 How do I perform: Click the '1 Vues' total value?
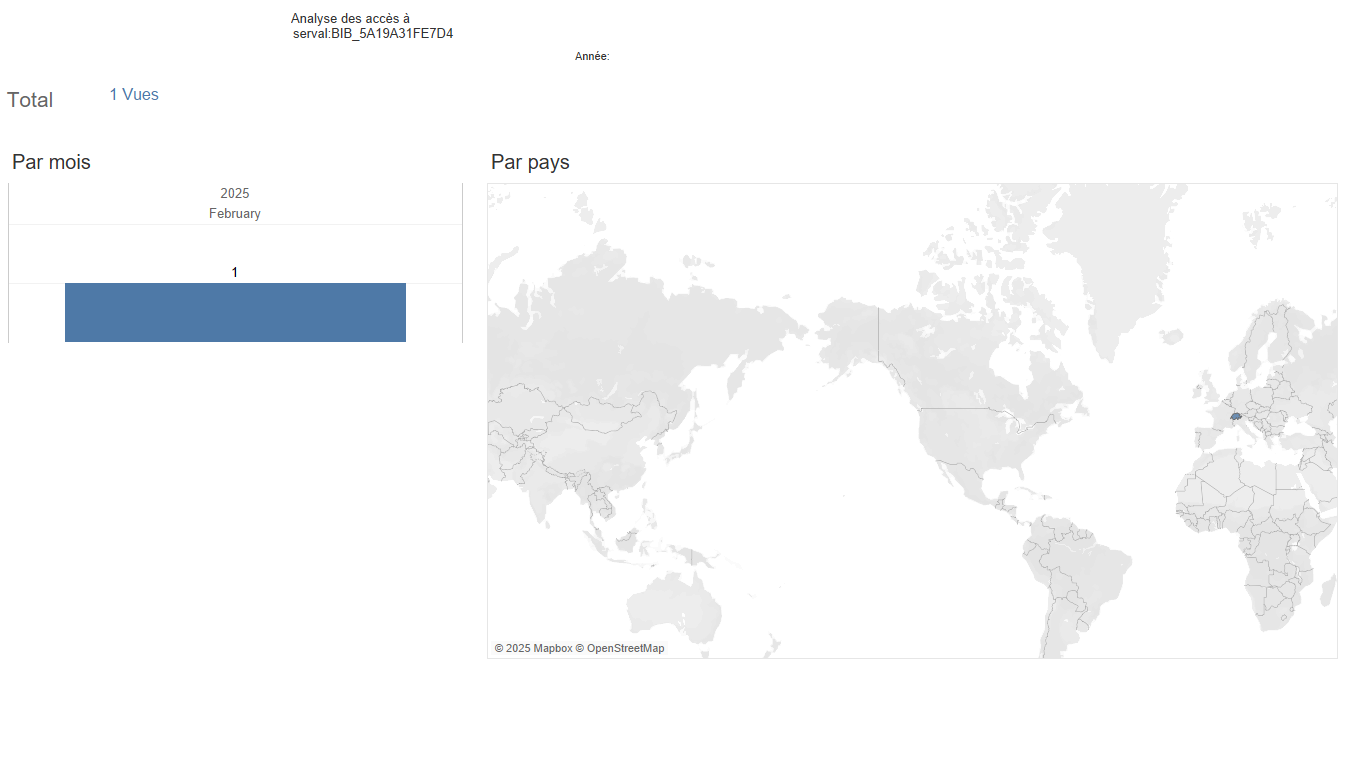(x=134, y=95)
